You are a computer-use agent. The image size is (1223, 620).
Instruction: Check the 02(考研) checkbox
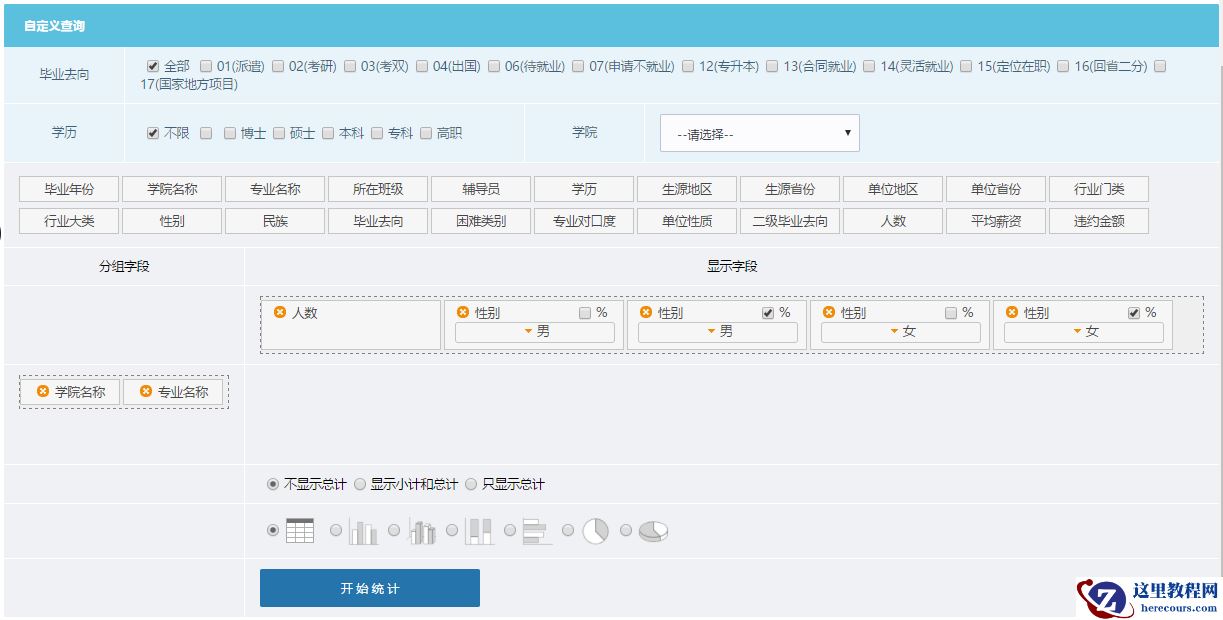coord(278,66)
